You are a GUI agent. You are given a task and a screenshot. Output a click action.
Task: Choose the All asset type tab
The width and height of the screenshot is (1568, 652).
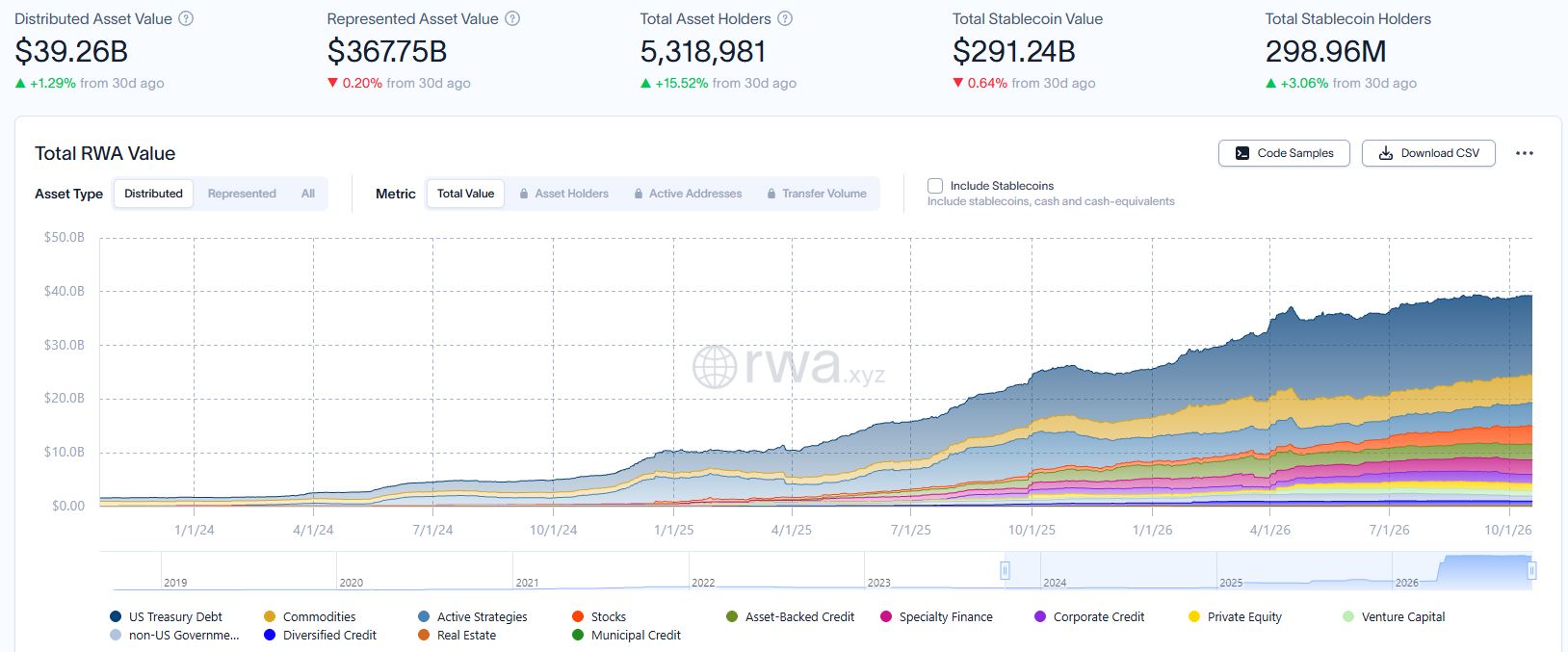308,194
